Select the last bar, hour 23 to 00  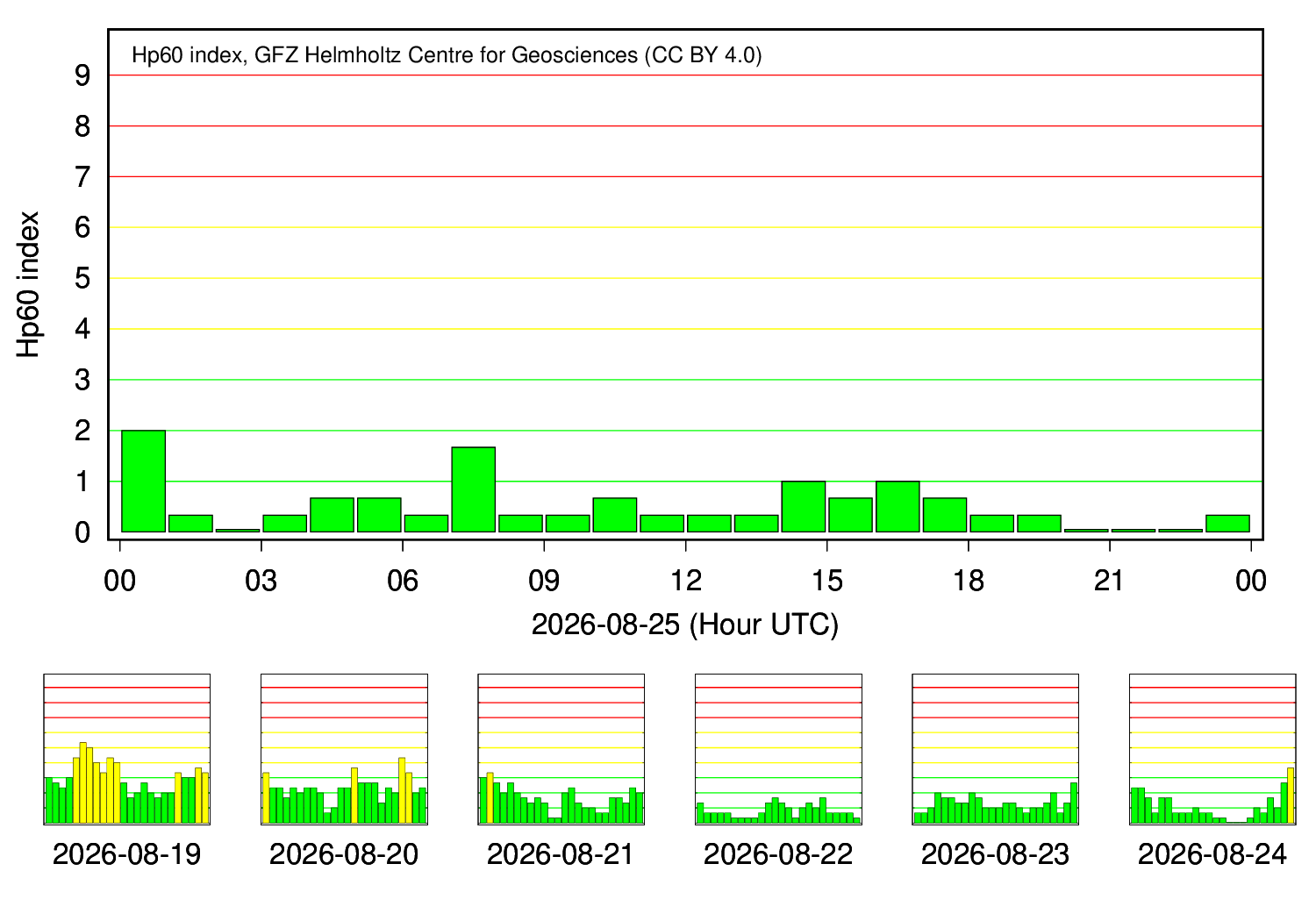click(x=1228, y=523)
